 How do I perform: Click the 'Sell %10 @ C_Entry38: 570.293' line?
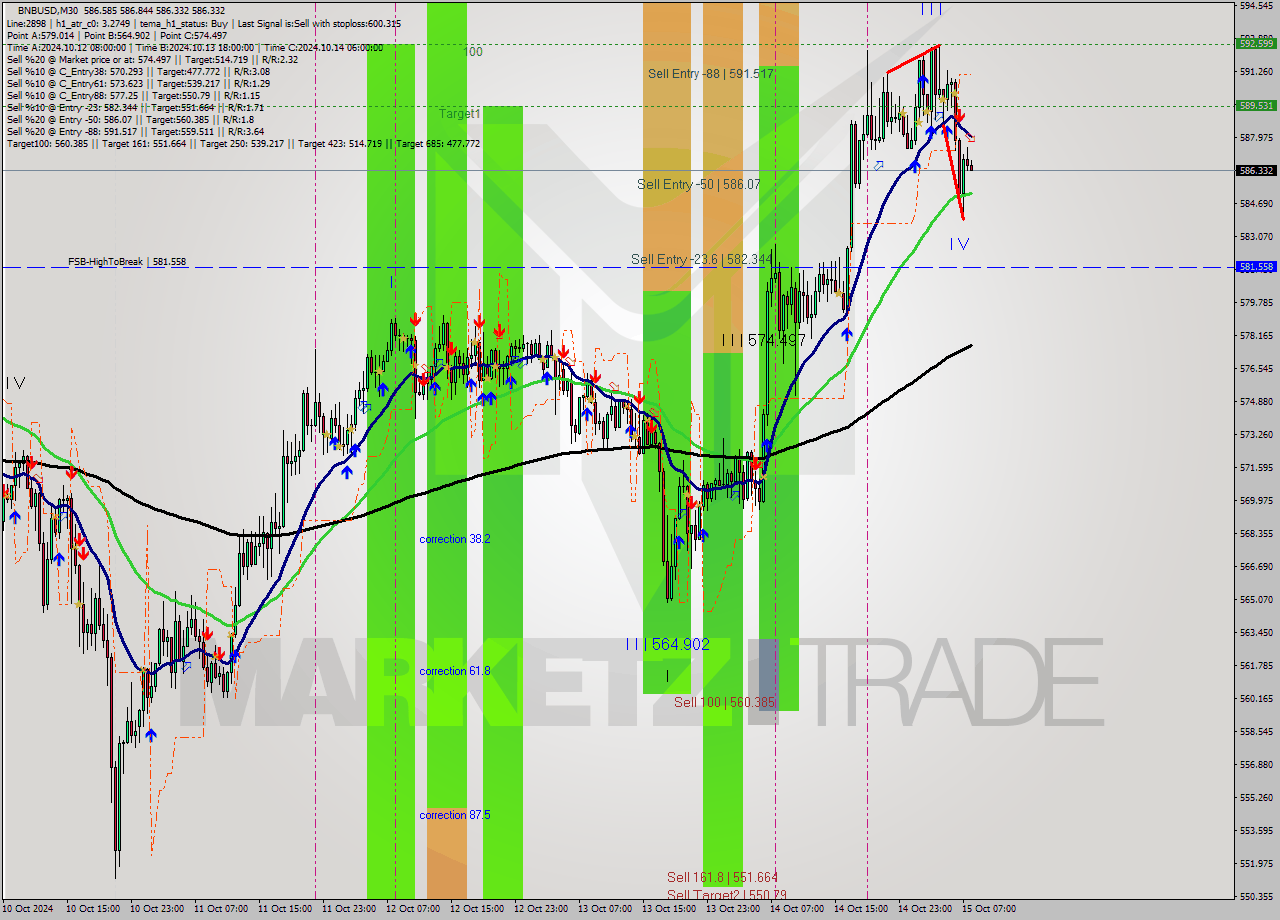[138, 71]
